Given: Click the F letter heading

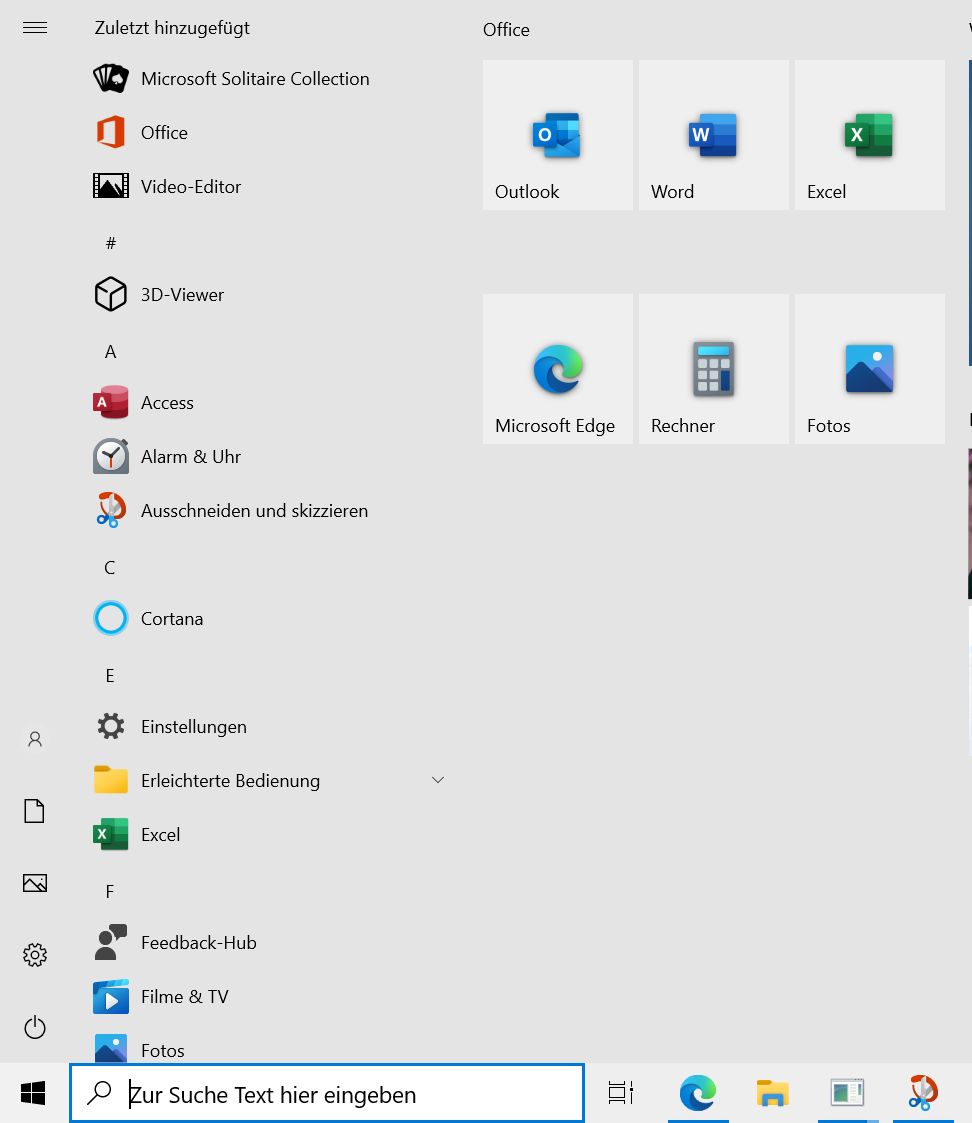Looking at the screenshot, I should point(110,892).
